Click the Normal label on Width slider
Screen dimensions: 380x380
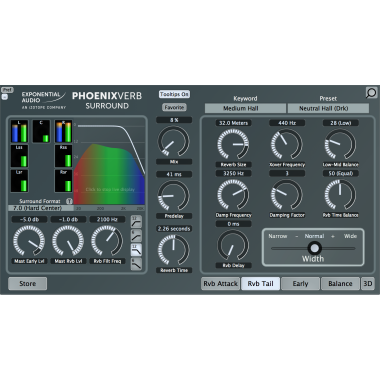(314, 236)
